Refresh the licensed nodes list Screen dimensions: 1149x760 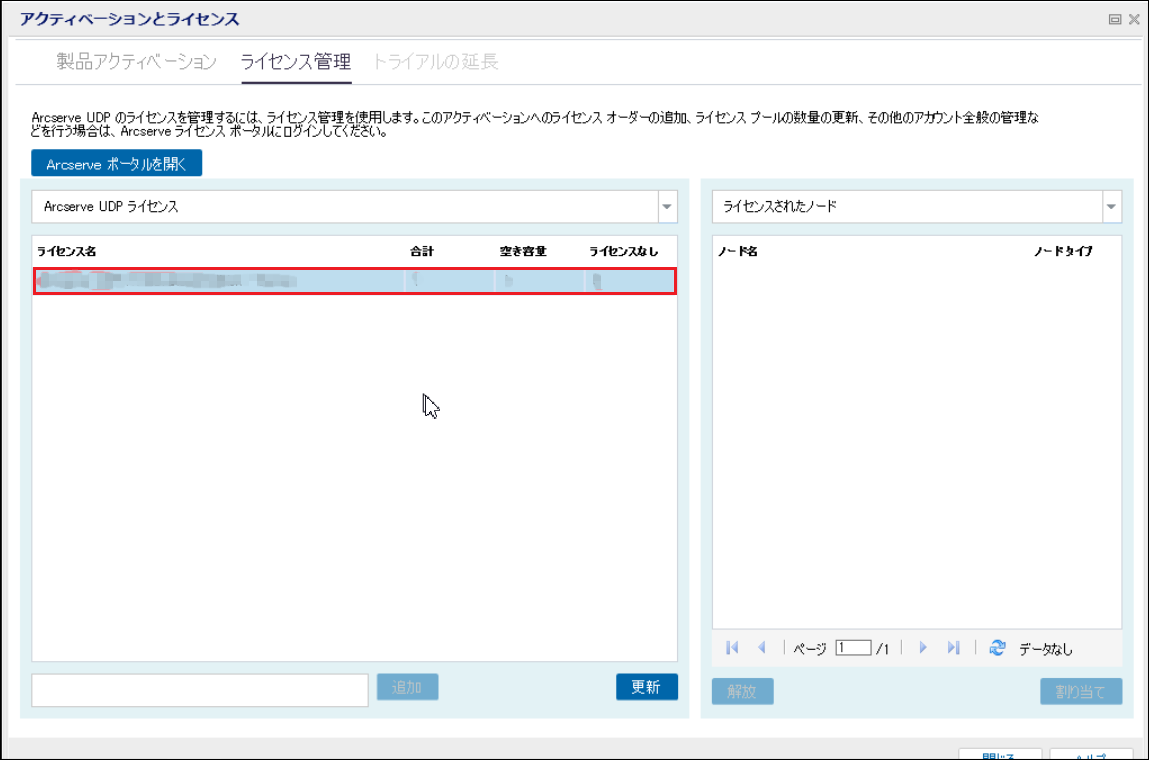click(997, 648)
